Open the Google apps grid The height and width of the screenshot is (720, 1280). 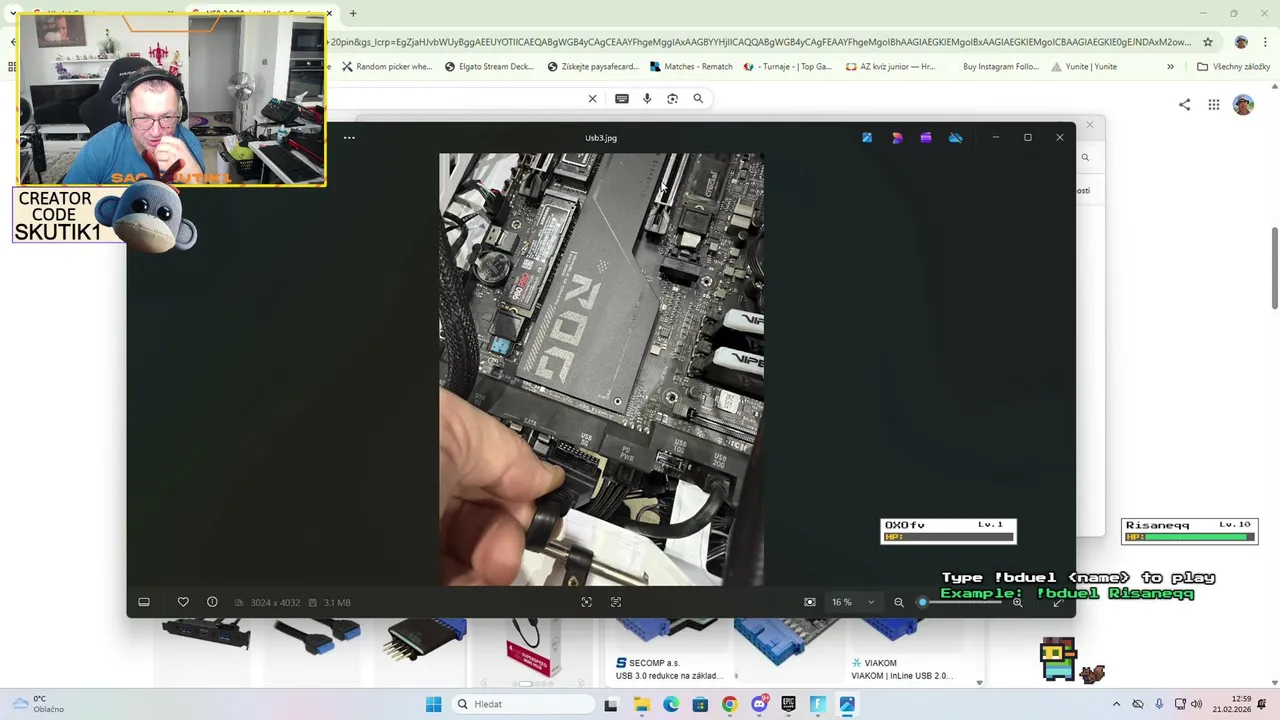(x=1214, y=104)
